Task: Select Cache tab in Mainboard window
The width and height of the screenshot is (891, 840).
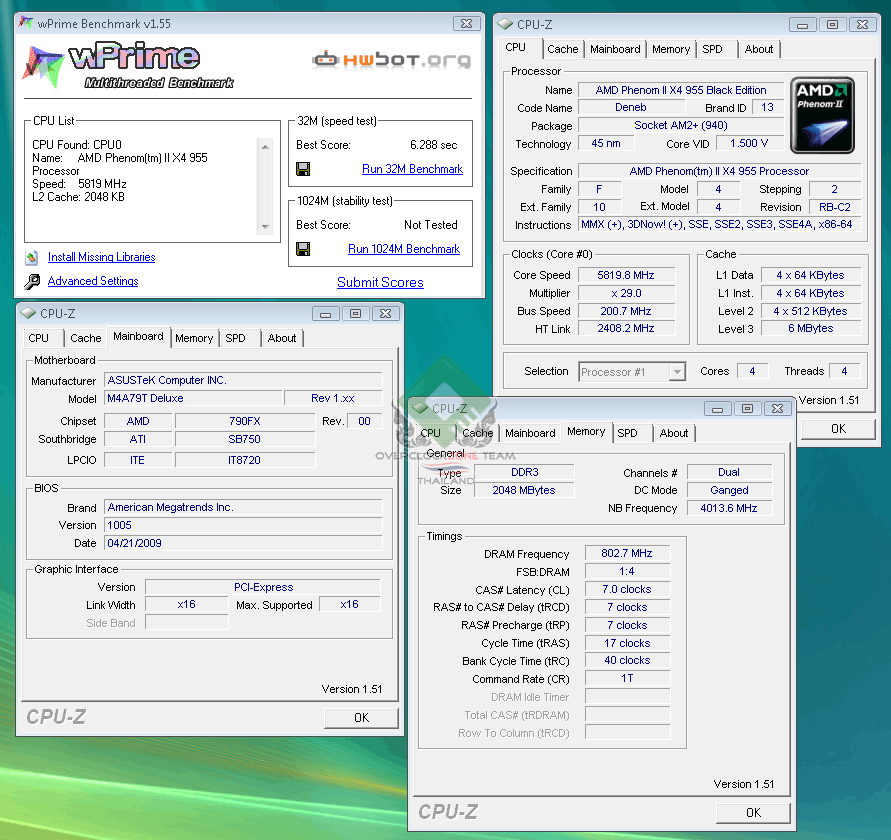Action: pos(86,338)
